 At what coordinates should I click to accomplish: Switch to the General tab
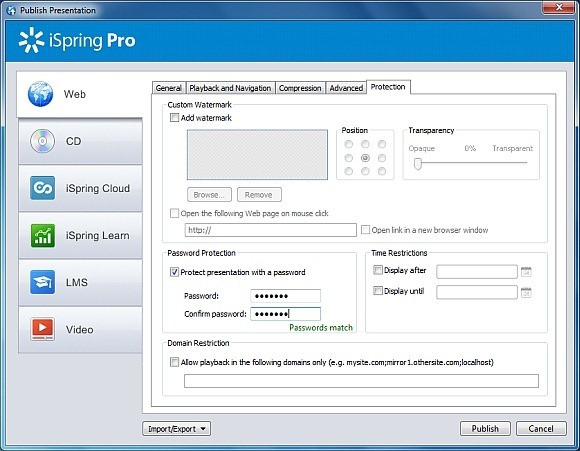pyautogui.click(x=169, y=88)
